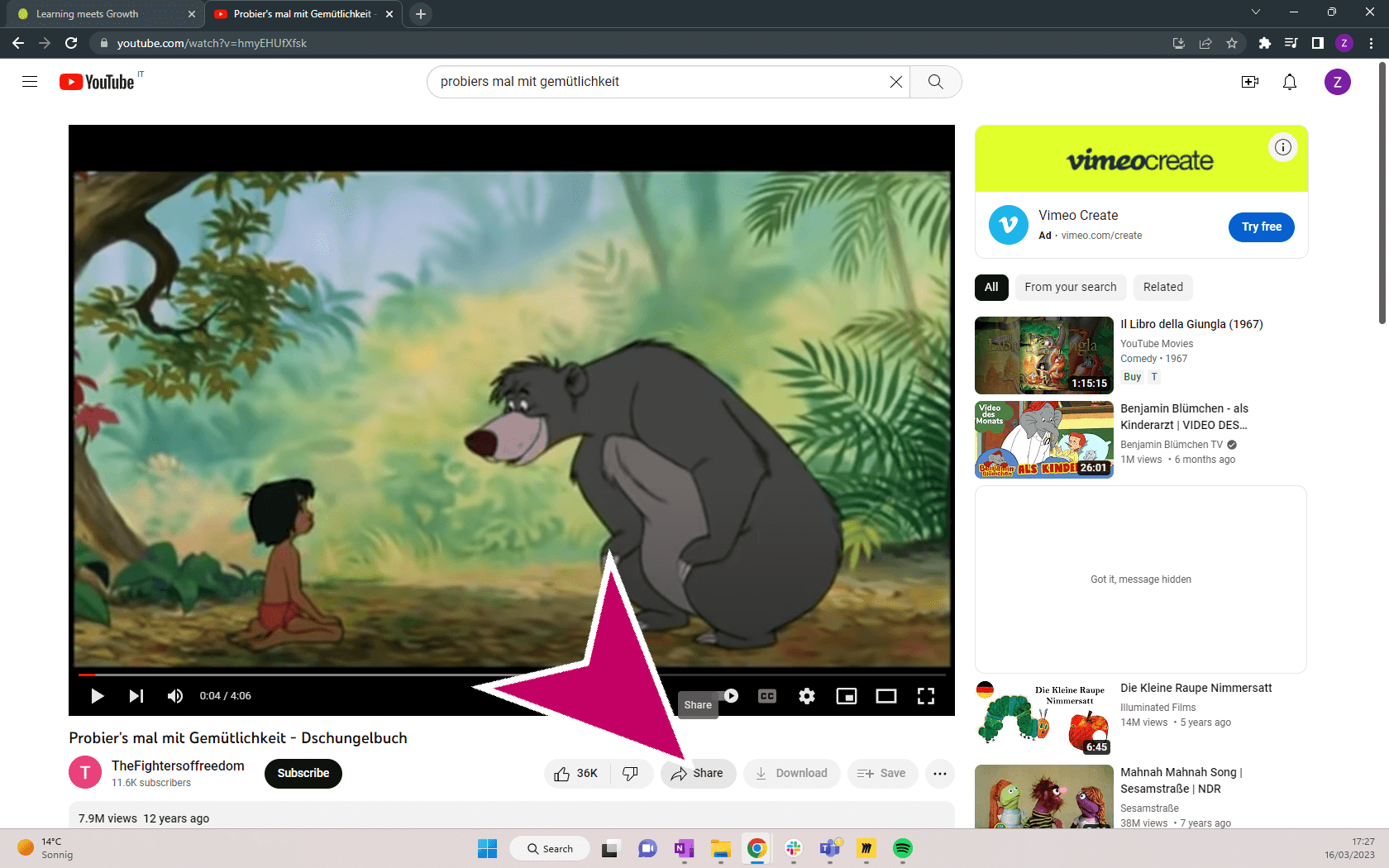Open the YouTube guide hamburger menu
1389x868 pixels.
click(x=30, y=82)
